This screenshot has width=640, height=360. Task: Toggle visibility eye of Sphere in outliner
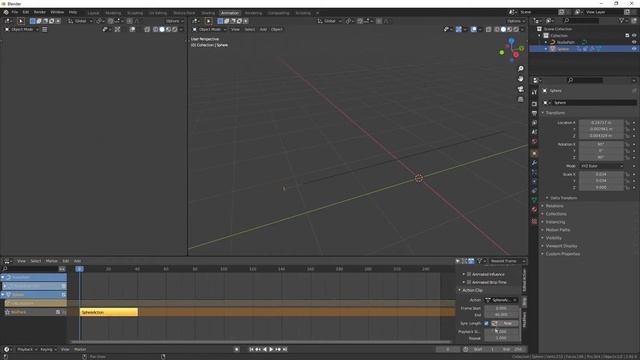[634, 49]
